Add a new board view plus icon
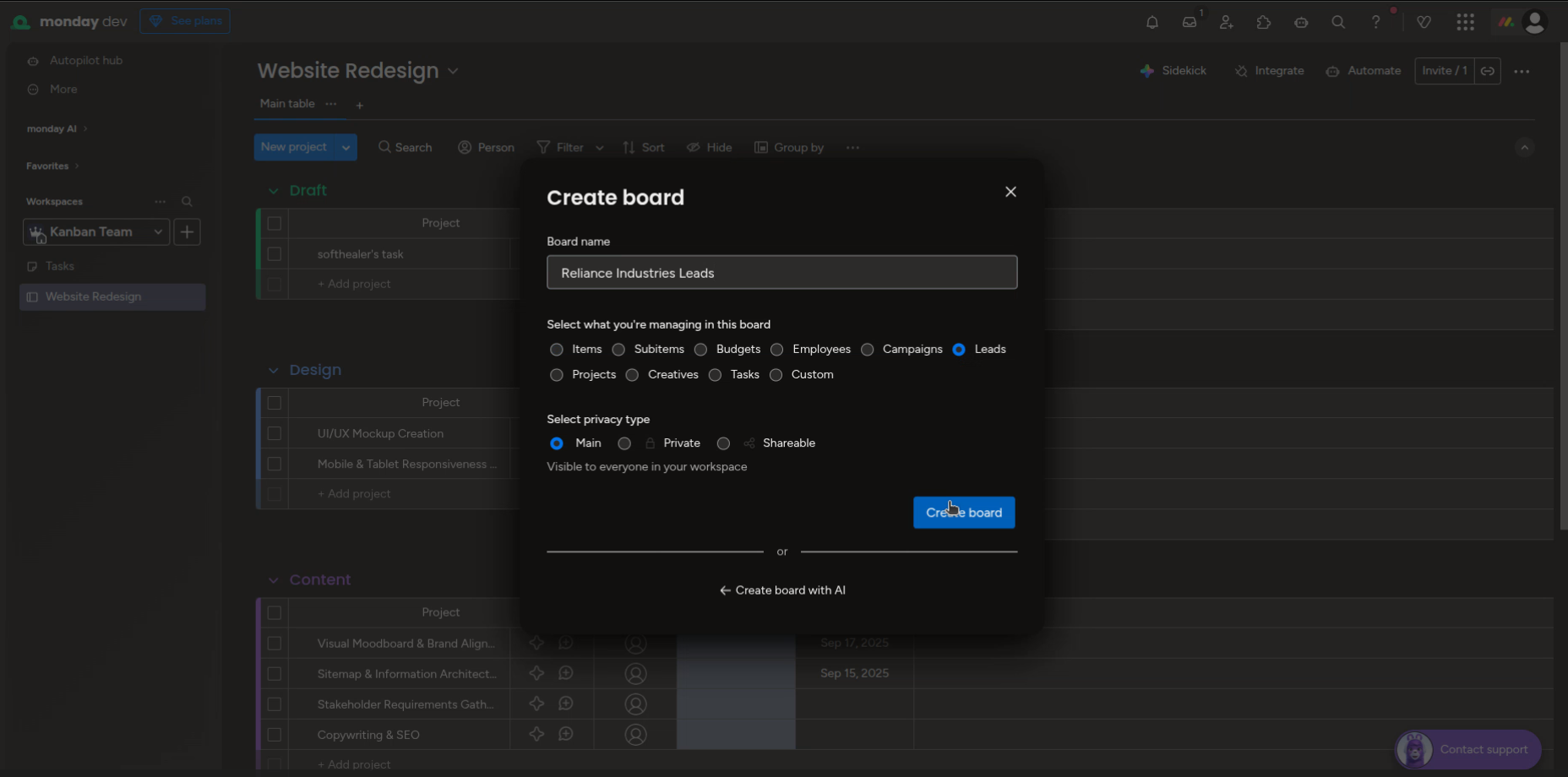Viewport: 1568px width, 777px height. pos(360,106)
